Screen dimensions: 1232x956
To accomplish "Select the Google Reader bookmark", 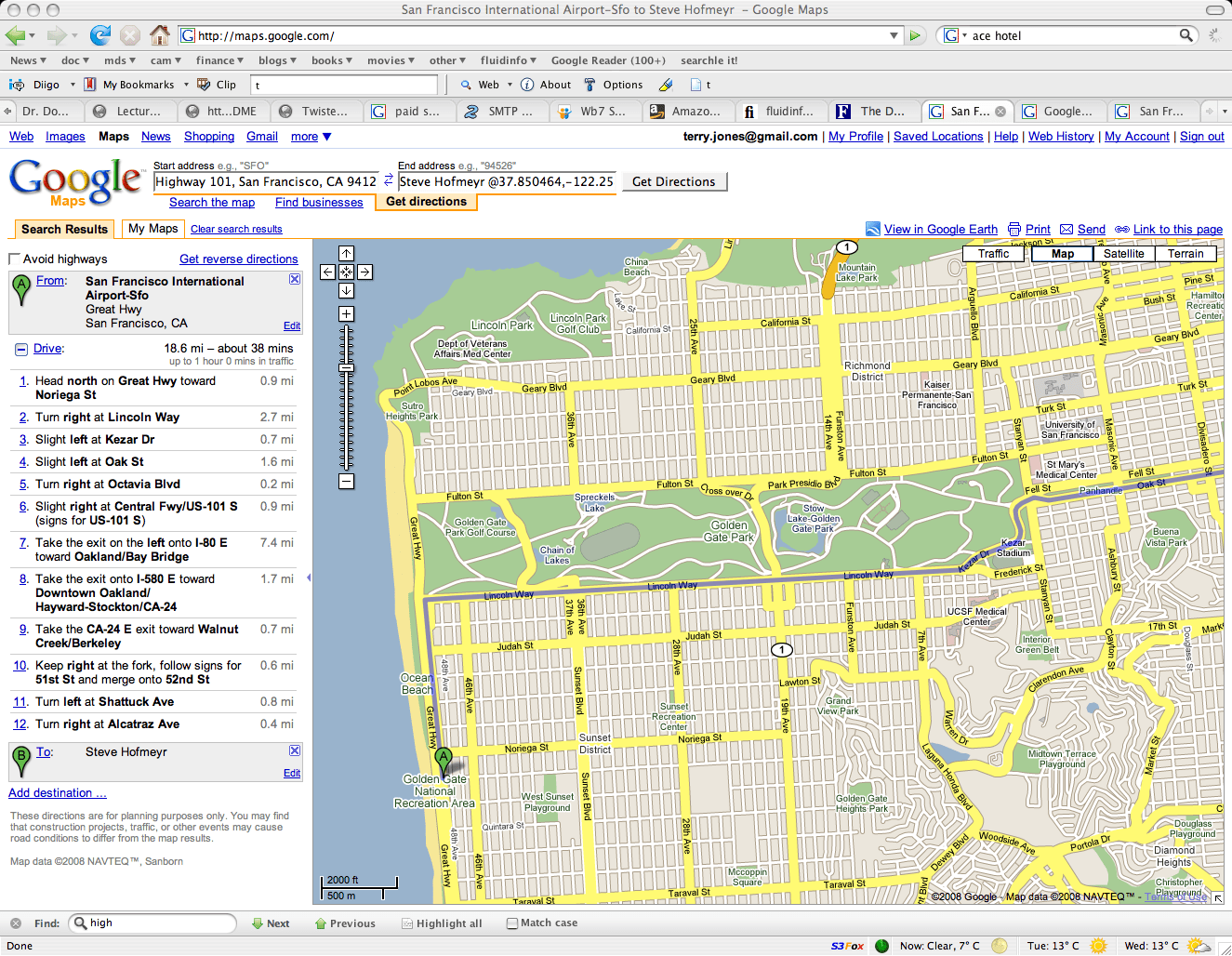I will (608, 60).
